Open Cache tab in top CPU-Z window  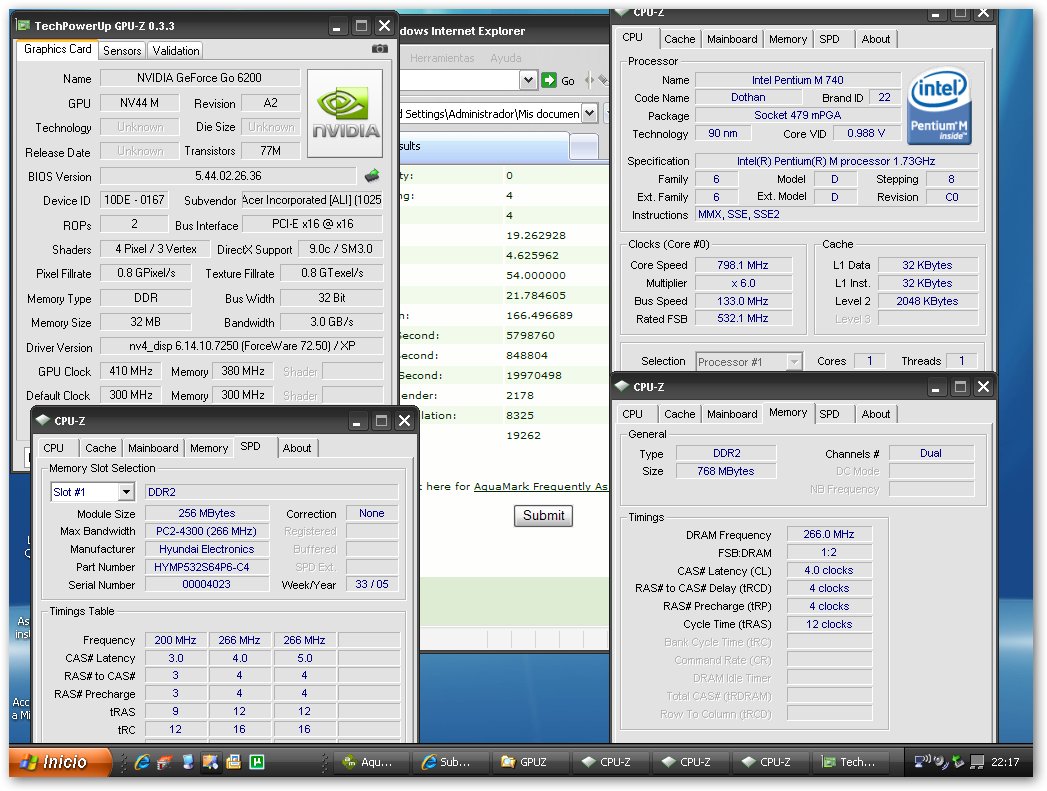coord(680,39)
